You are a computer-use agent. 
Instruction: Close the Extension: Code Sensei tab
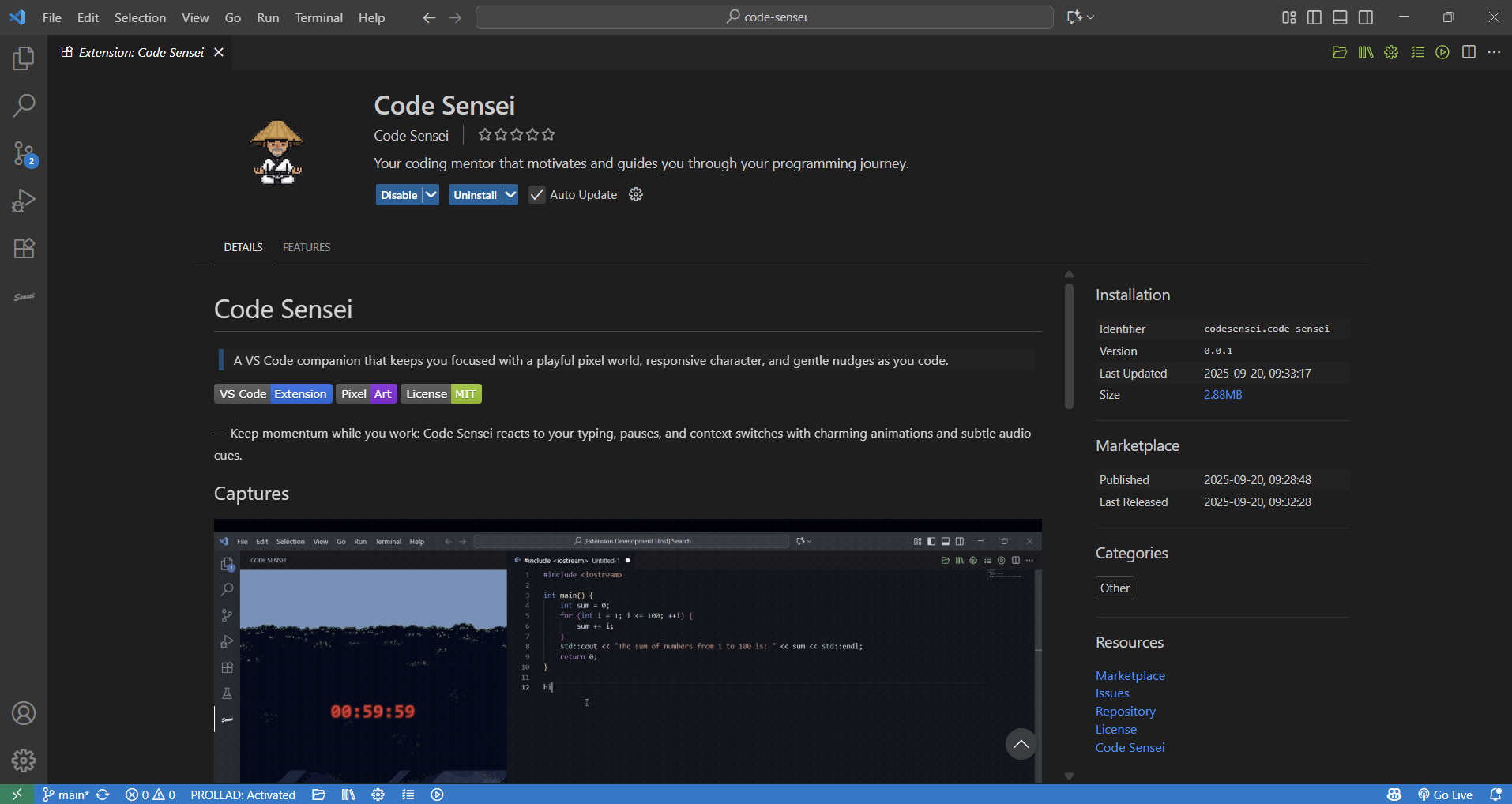pyautogui.click(x=219, y=52)
